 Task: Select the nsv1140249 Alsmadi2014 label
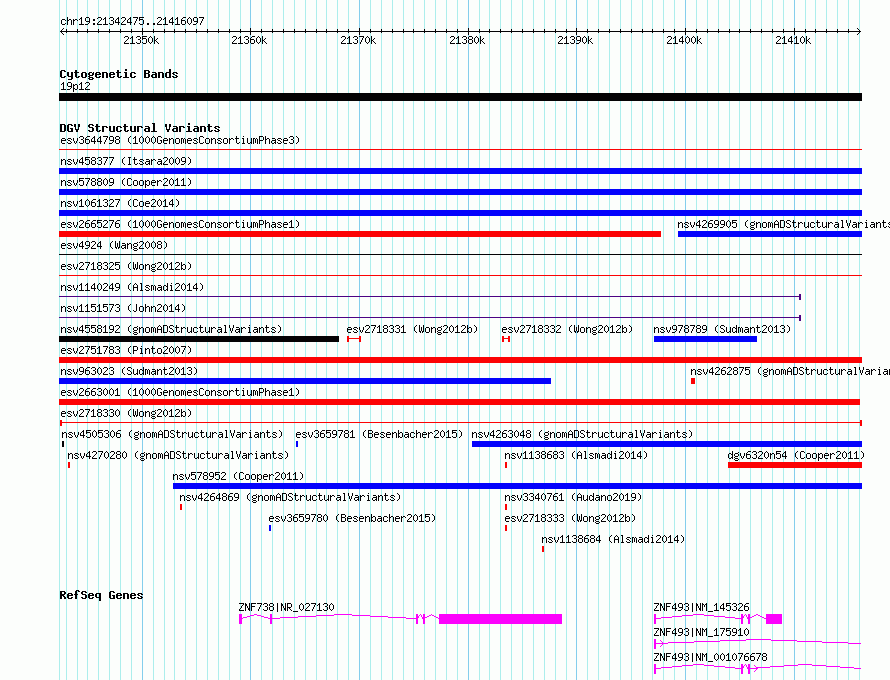tap(132, 287)
